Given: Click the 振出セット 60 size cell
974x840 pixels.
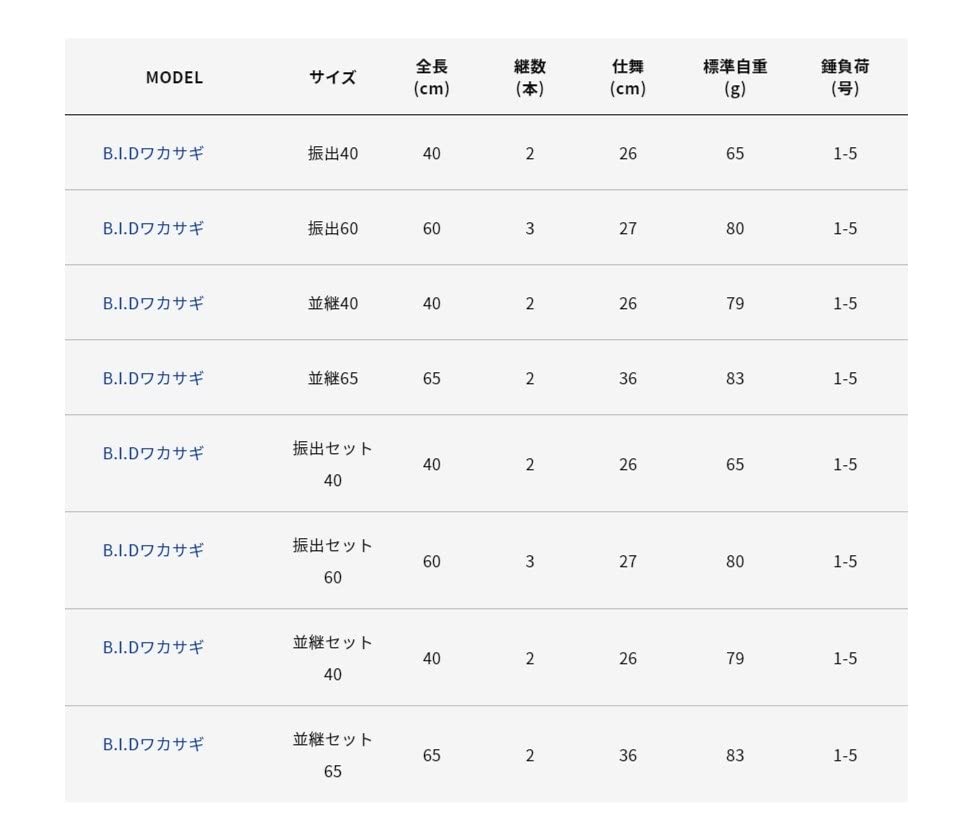Looking at the screenshot, I should tap(332, 561).
